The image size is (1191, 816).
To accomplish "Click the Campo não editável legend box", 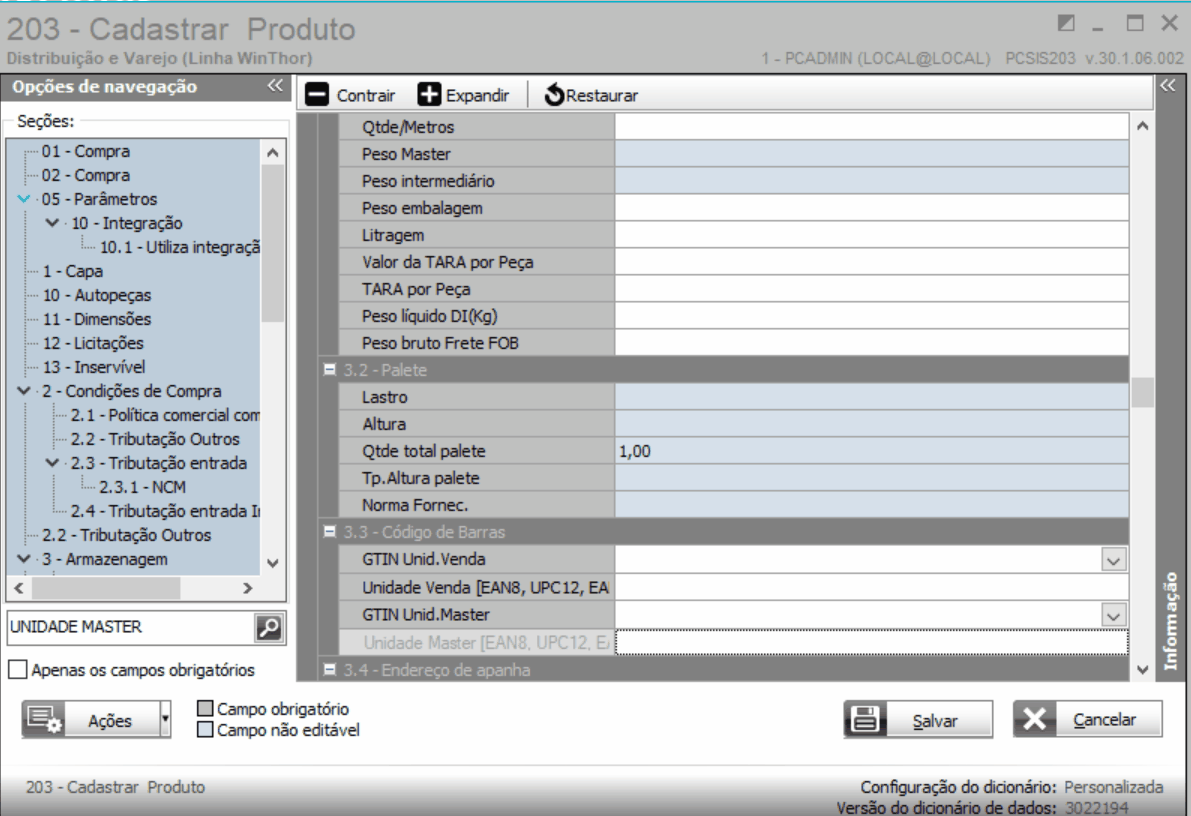I will pos(205,729).
